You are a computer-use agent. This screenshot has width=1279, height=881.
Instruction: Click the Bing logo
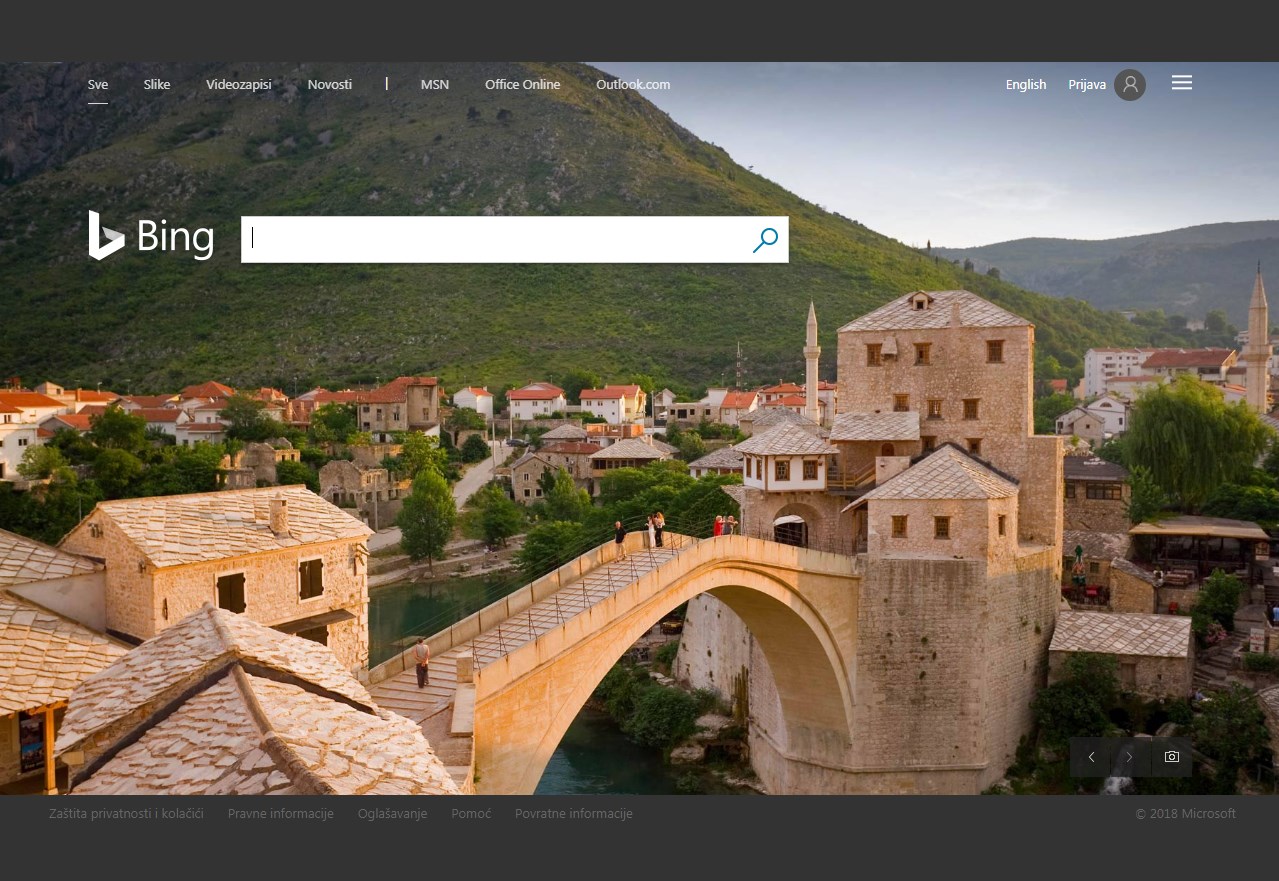151,236
